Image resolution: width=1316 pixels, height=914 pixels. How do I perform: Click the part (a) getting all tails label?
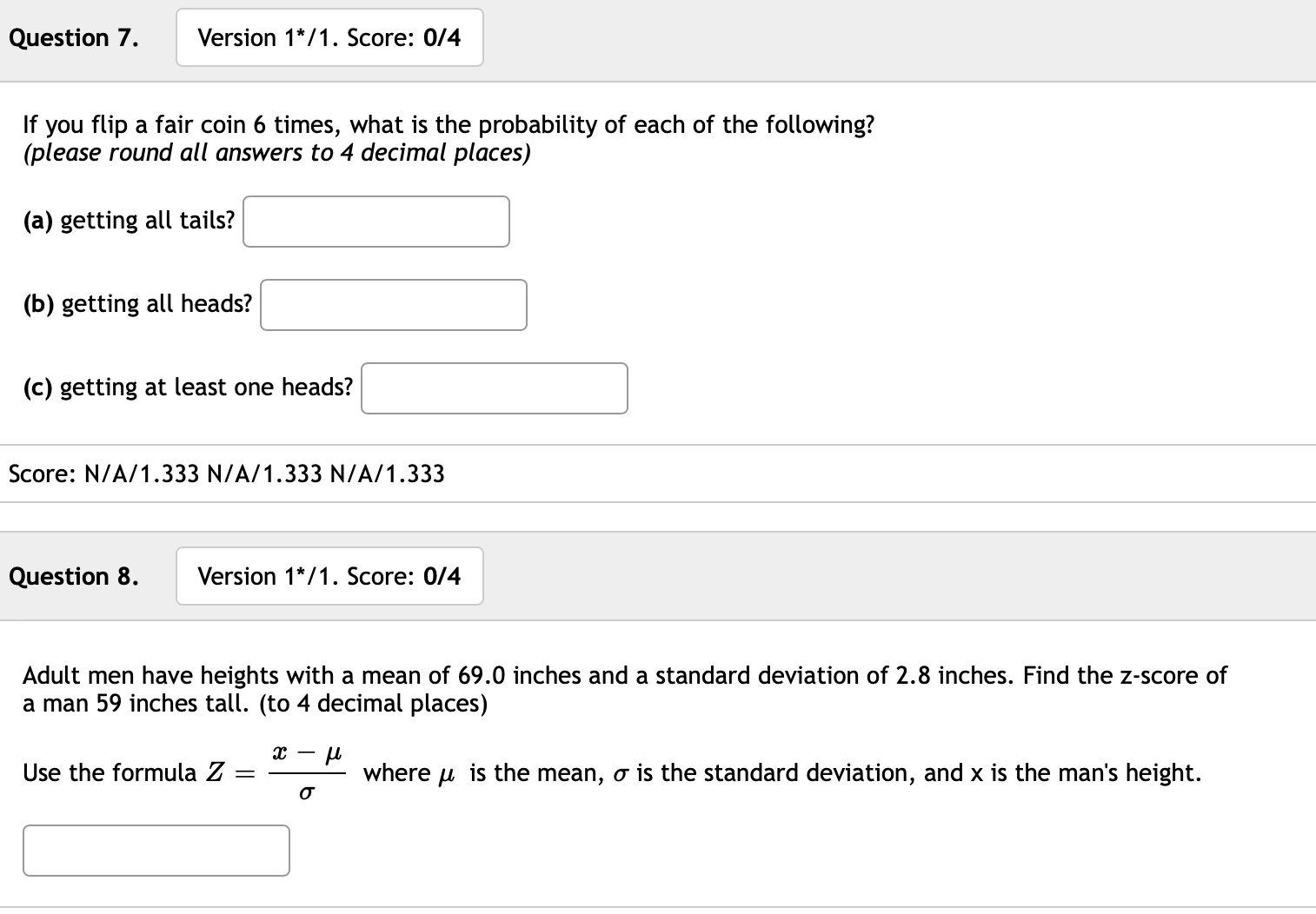pos(128,221)
